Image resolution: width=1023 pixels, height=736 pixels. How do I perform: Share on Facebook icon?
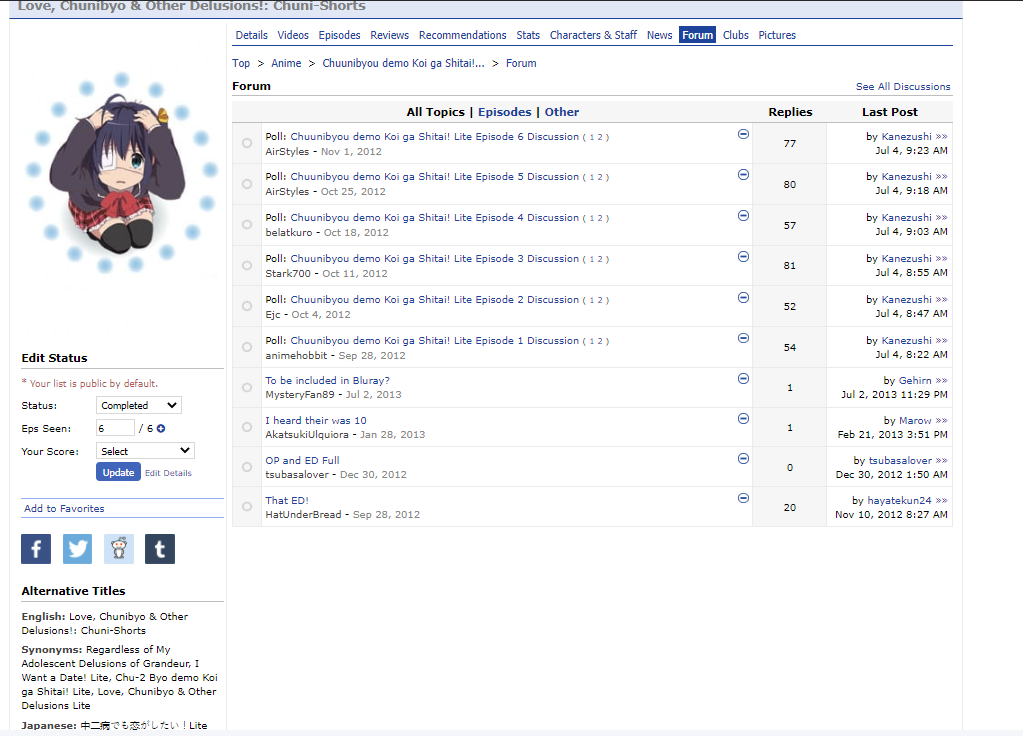[x=36, y=549]
